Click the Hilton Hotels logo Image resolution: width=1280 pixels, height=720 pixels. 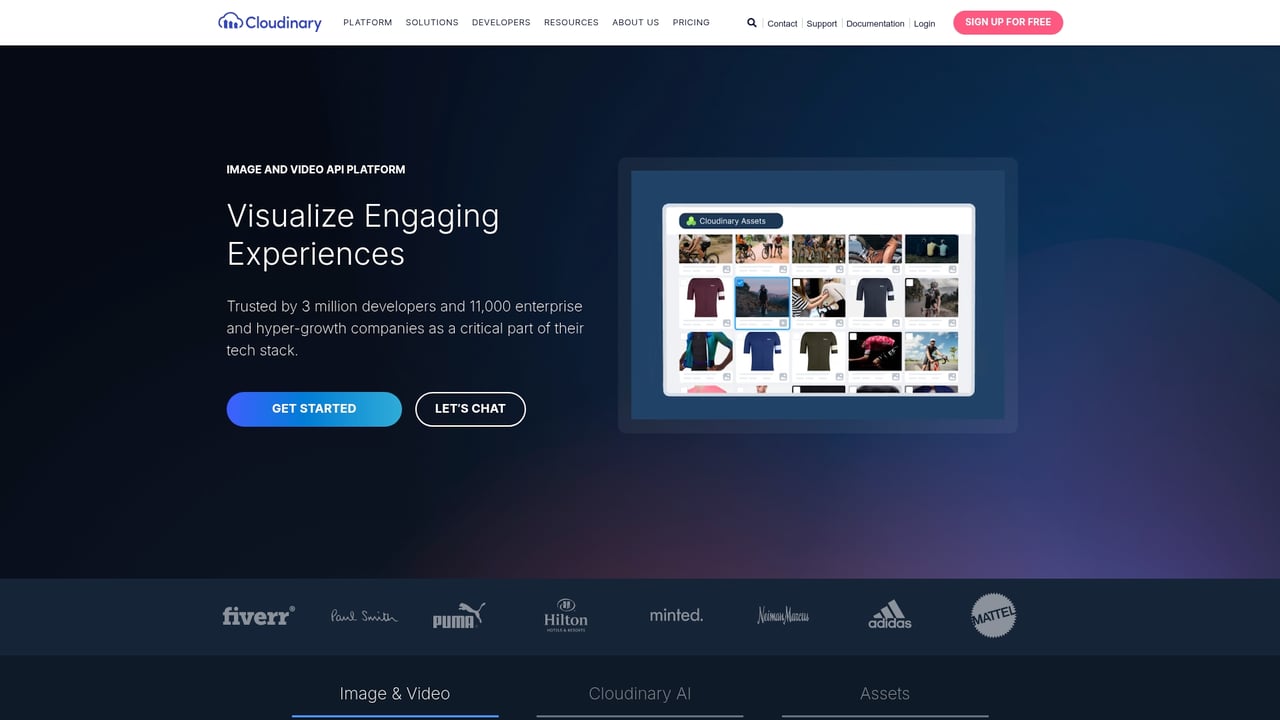[565, 615]
